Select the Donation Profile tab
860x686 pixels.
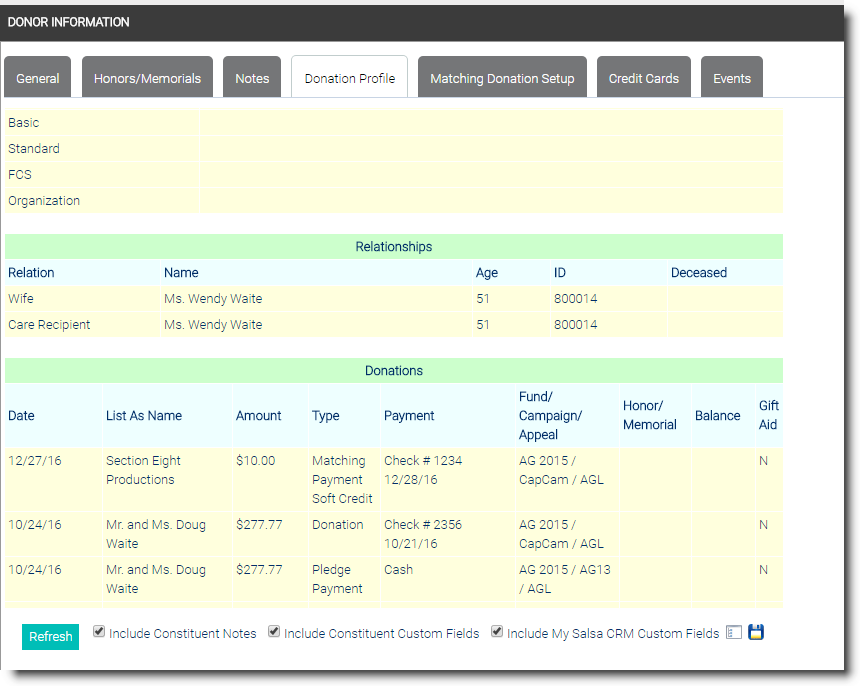[349, 77]
